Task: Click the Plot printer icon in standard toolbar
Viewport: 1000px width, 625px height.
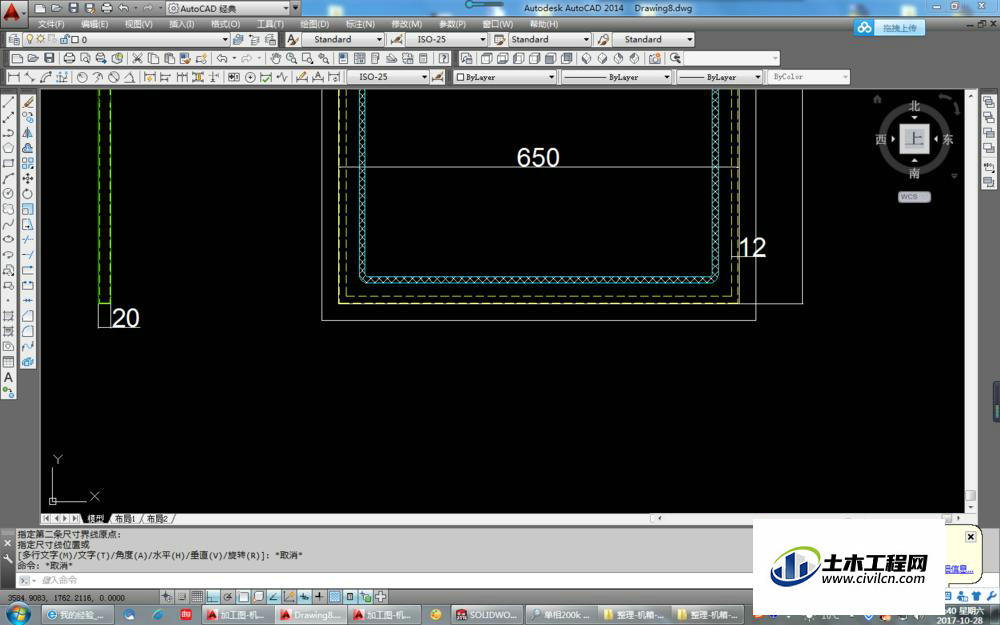Action: click(70, 58)
